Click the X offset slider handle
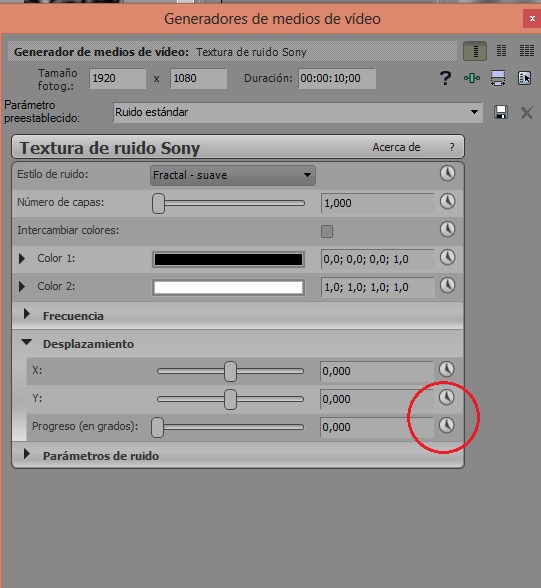The image size is (541, 588). click(230, 372)
